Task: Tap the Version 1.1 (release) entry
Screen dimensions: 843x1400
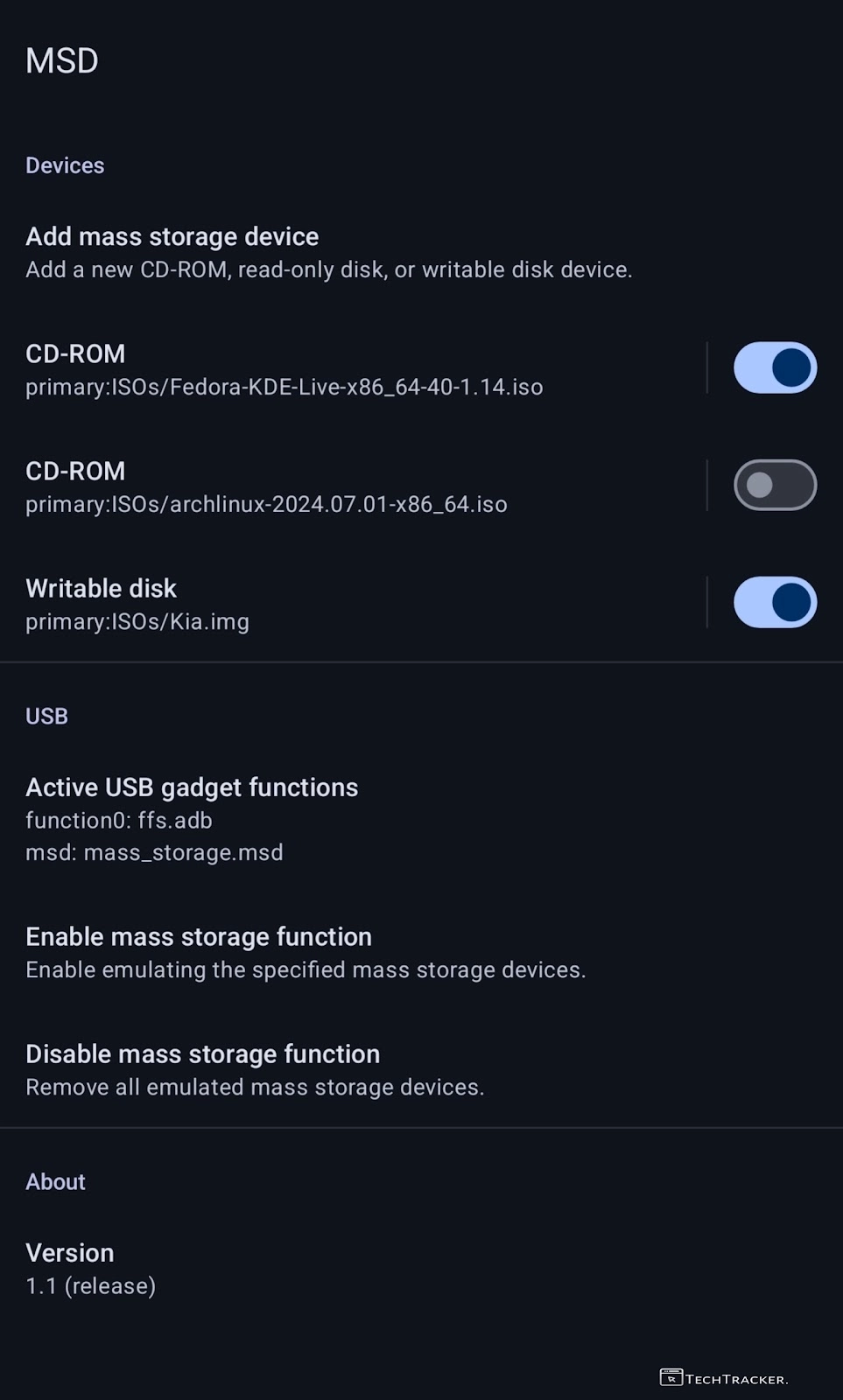Action: [90, 1269]
